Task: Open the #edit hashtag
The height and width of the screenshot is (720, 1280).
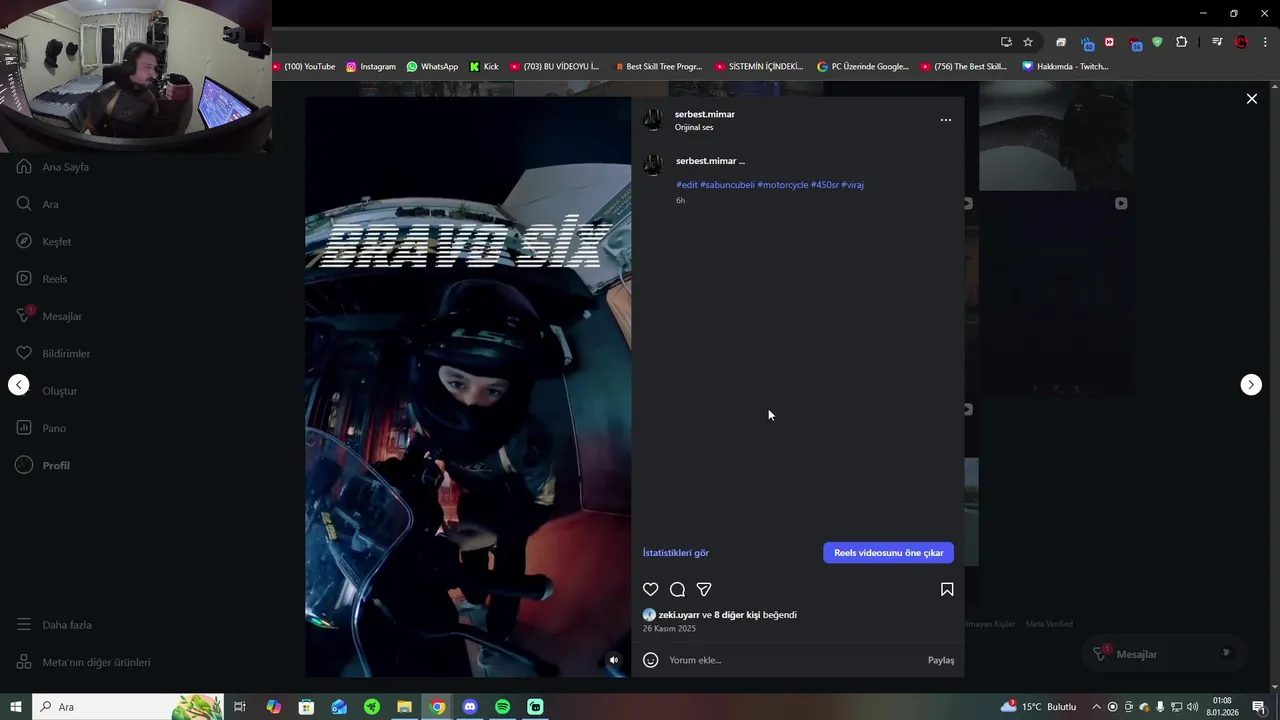Action: [x=687, y=185]
